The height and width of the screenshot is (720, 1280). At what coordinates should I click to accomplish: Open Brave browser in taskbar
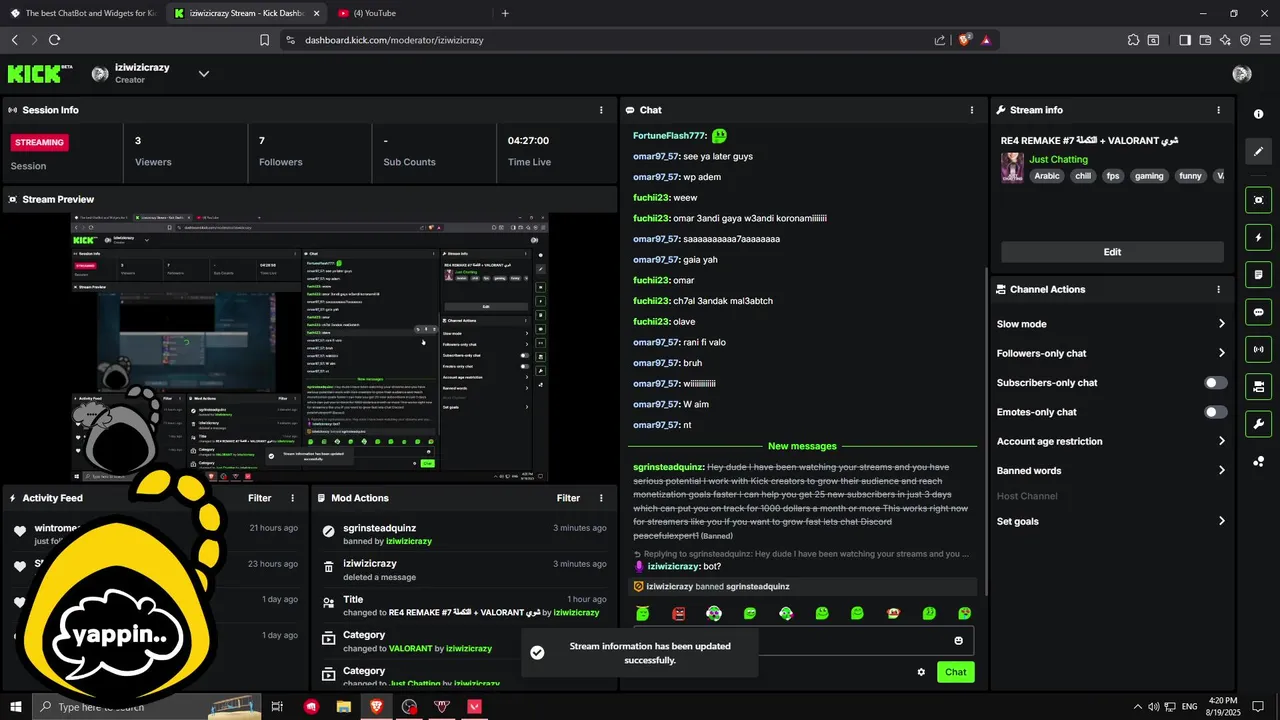point(376,707)
